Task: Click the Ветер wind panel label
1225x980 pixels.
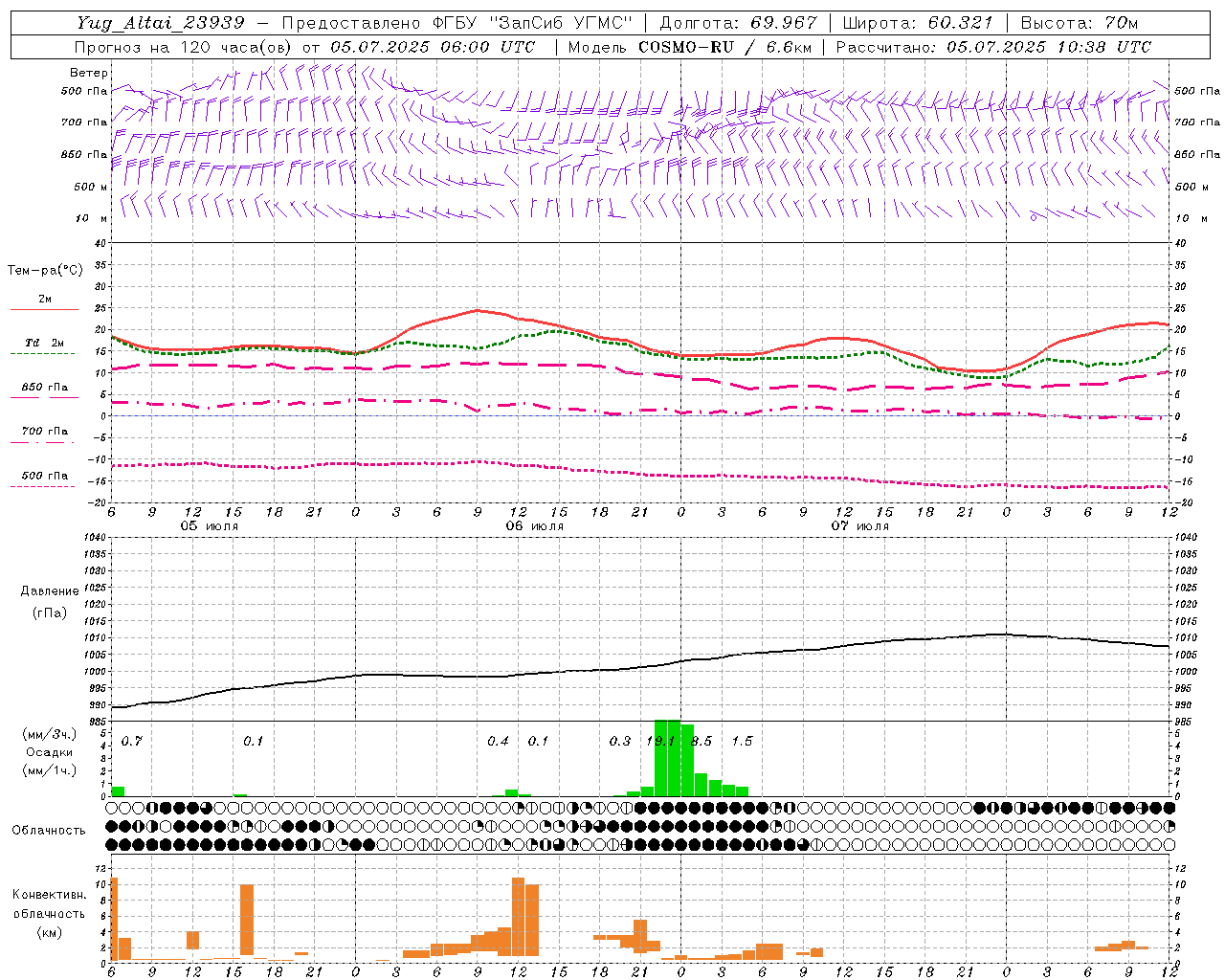Action: [89, 73]
